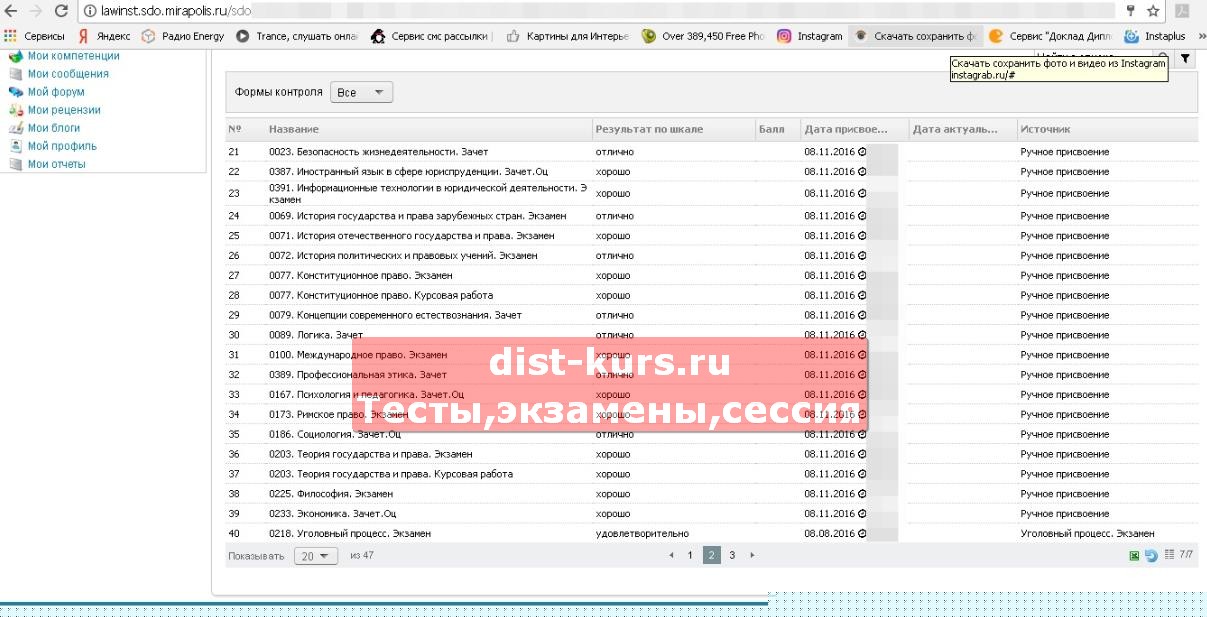Viewport: 1207px width, 617px height.
Task: Open Мои сообщения in the sidebar
Action: click(68, 74)
